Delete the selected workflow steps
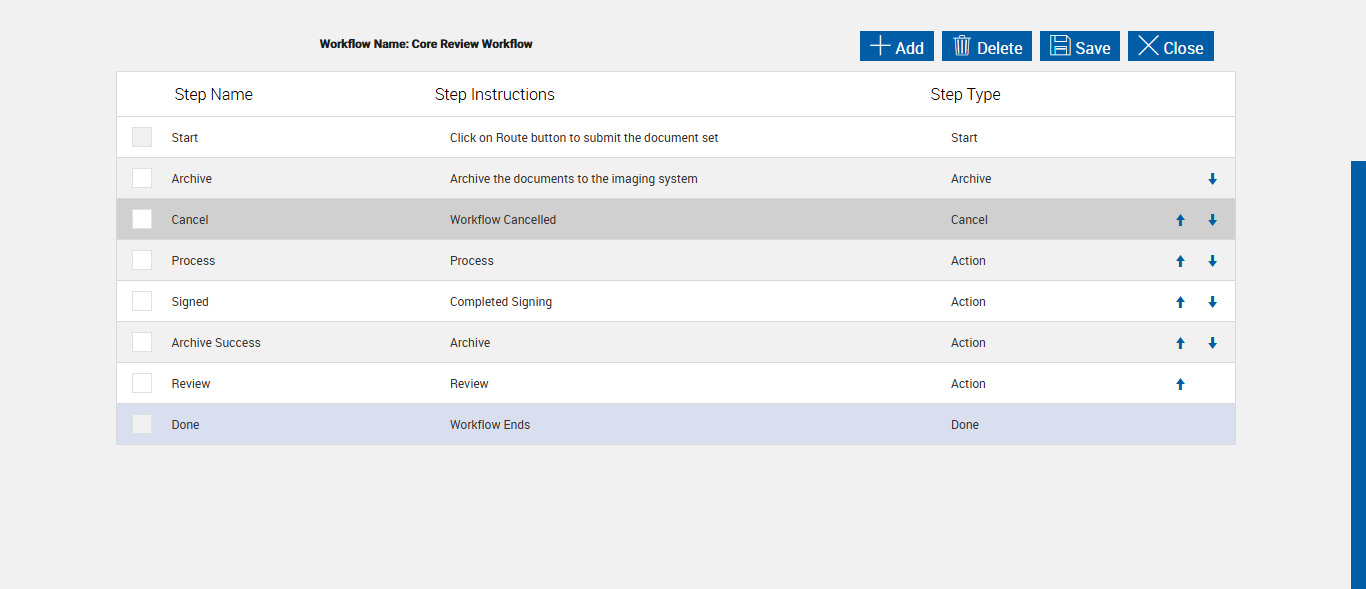 pos(987,47)
